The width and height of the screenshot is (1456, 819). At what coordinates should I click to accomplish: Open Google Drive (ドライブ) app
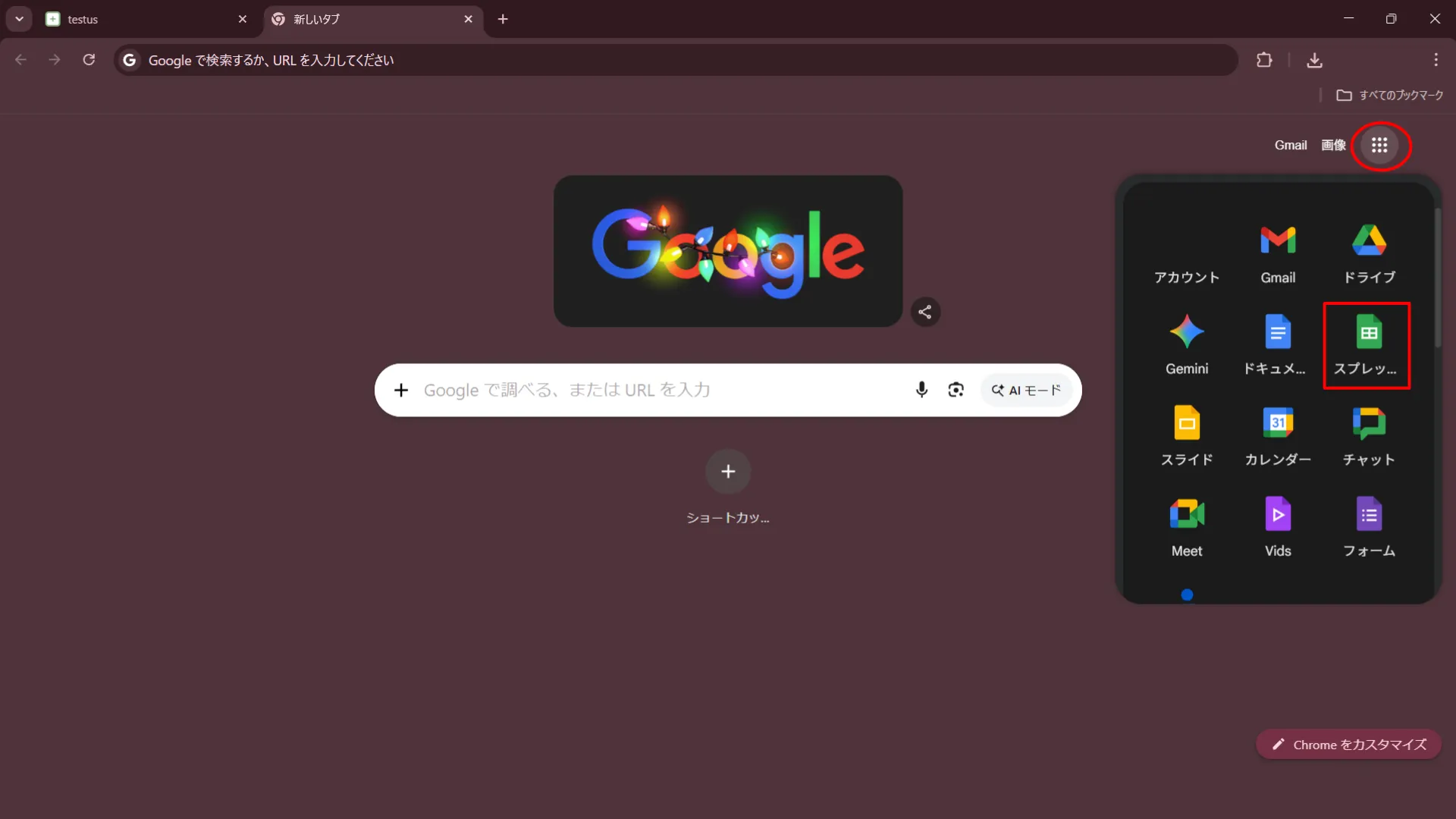point(1369,256)
